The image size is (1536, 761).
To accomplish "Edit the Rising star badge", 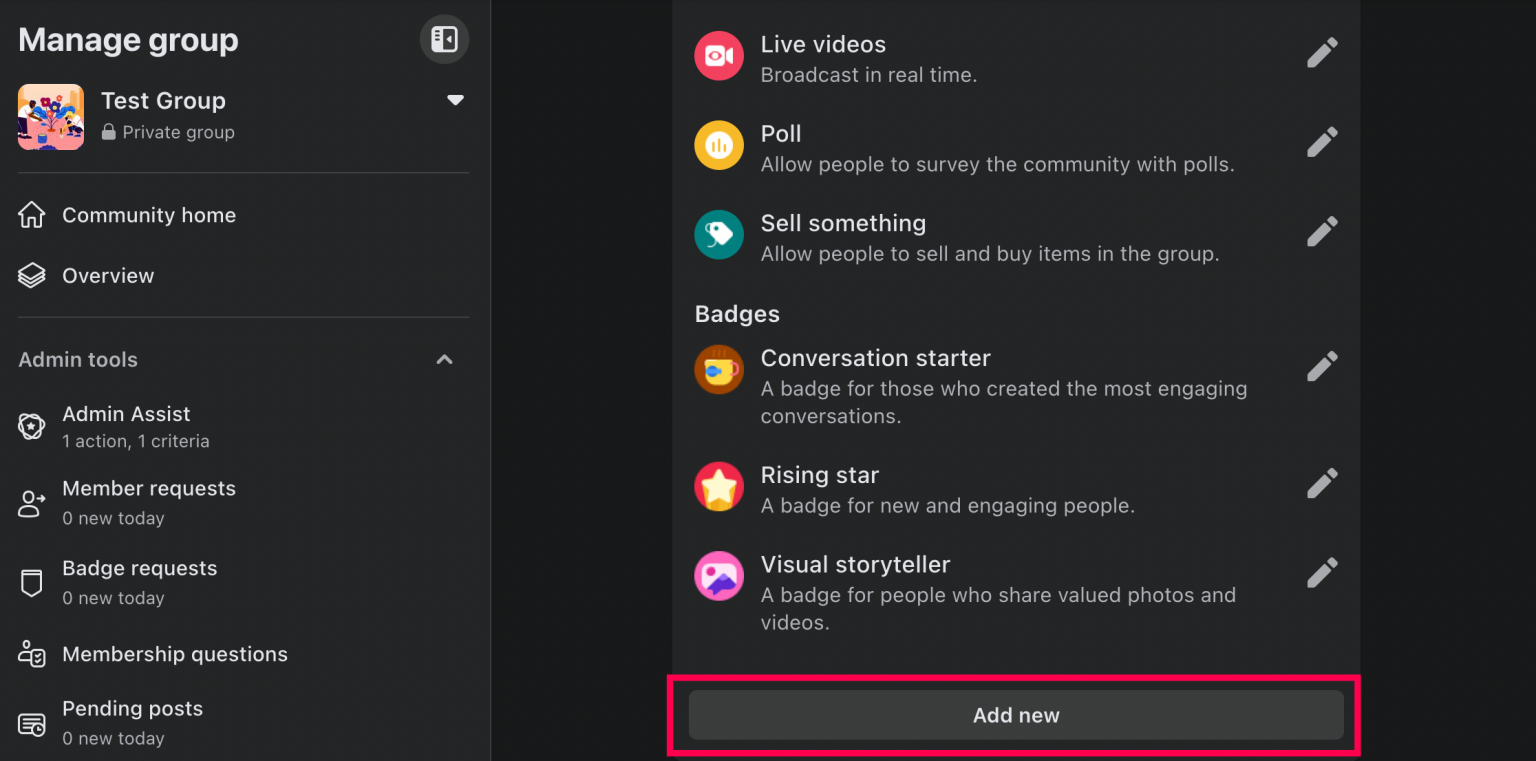I will [1321, 482].
